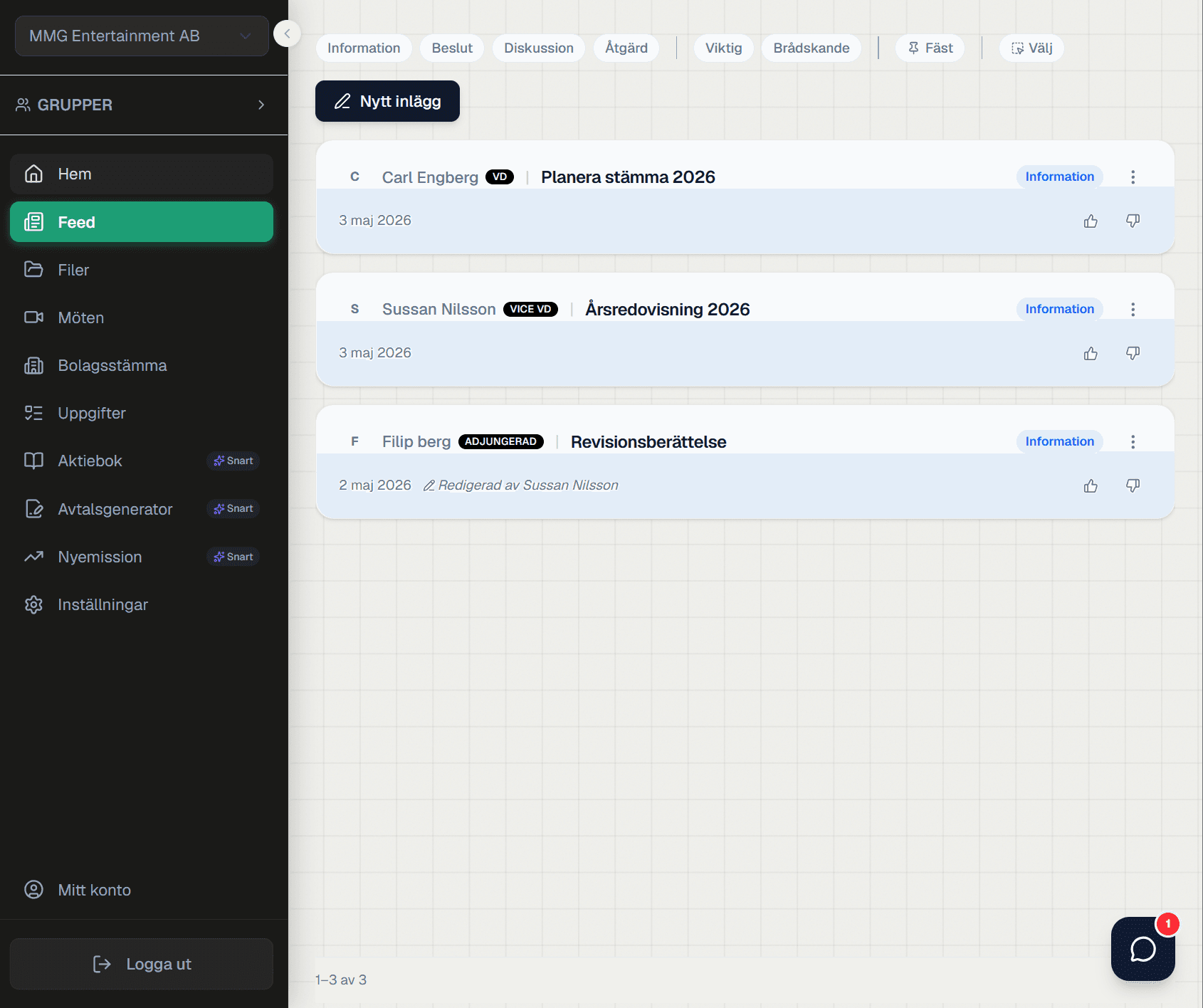The height and width of the screenshot is (1008, 1203).
Task: Open Mitt konto
Action: [x=142, y=890]
